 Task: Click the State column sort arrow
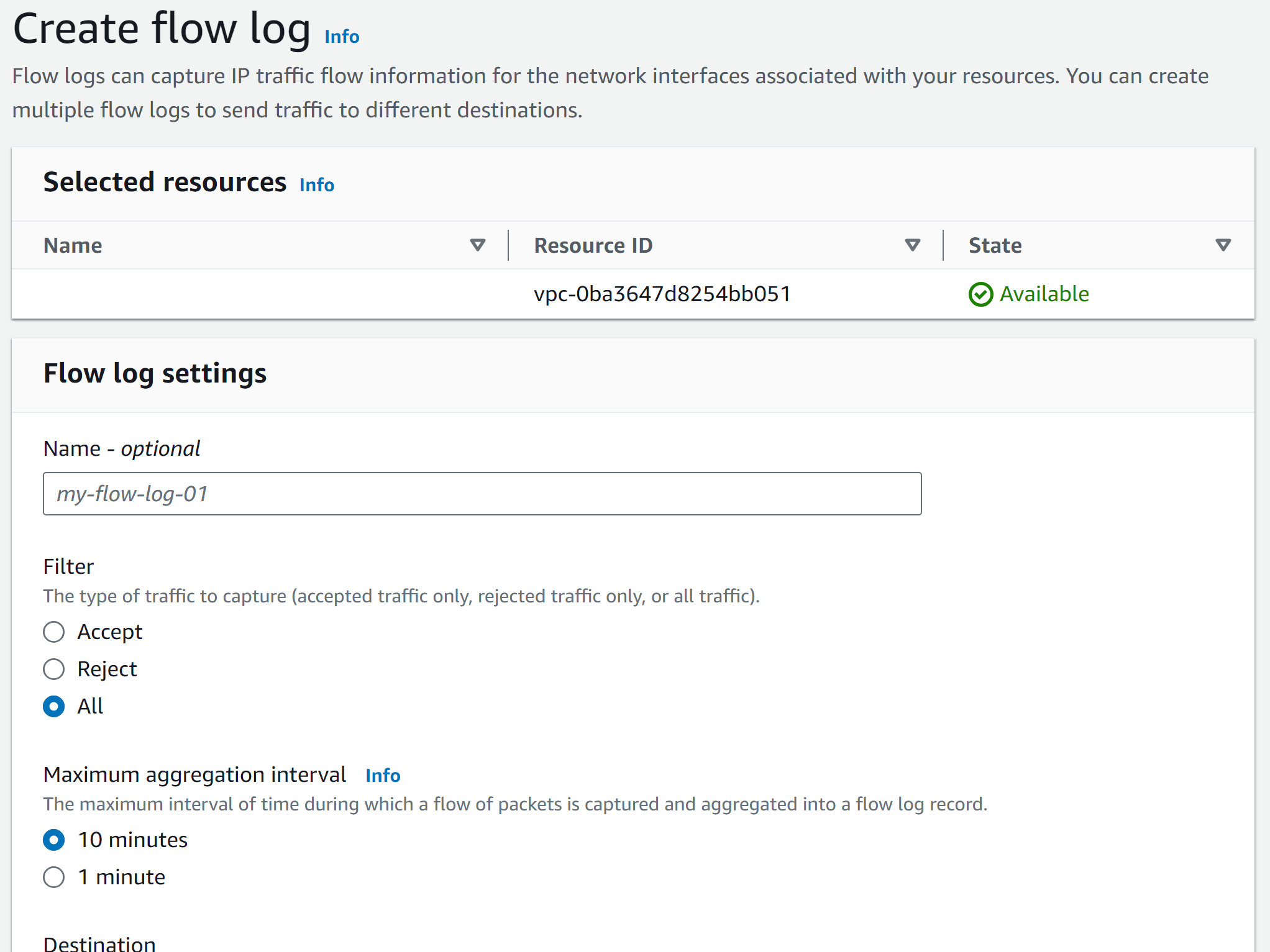(1223, 245)
